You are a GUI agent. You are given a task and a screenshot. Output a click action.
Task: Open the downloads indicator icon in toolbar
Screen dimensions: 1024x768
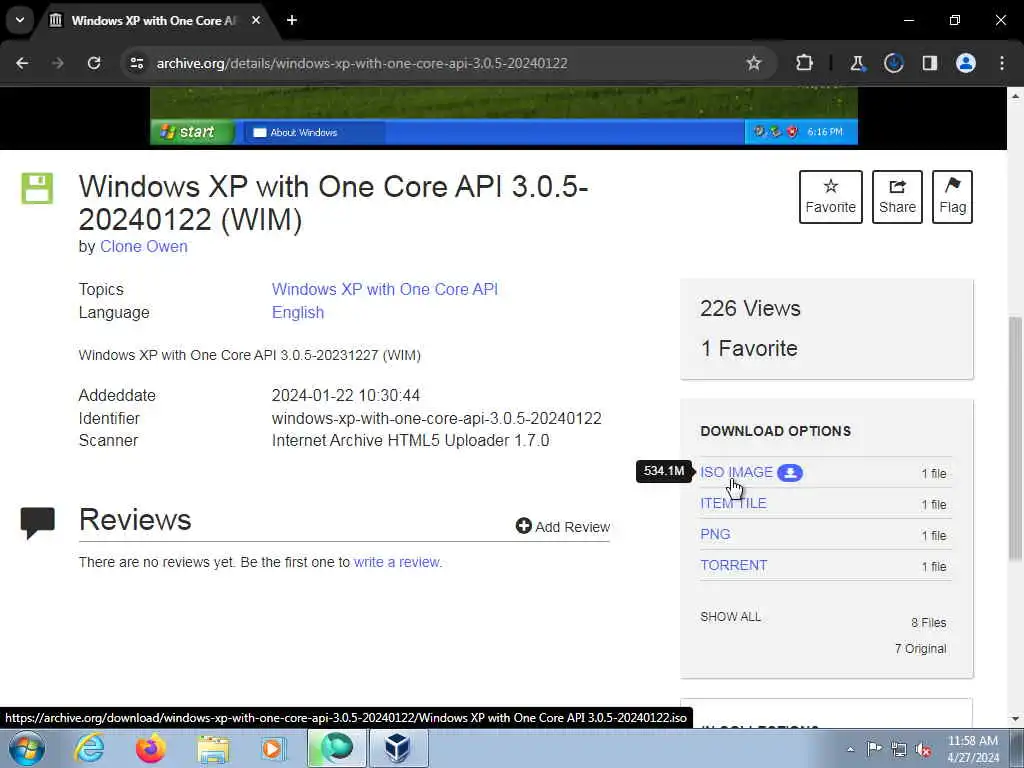(x=893, y=63)
